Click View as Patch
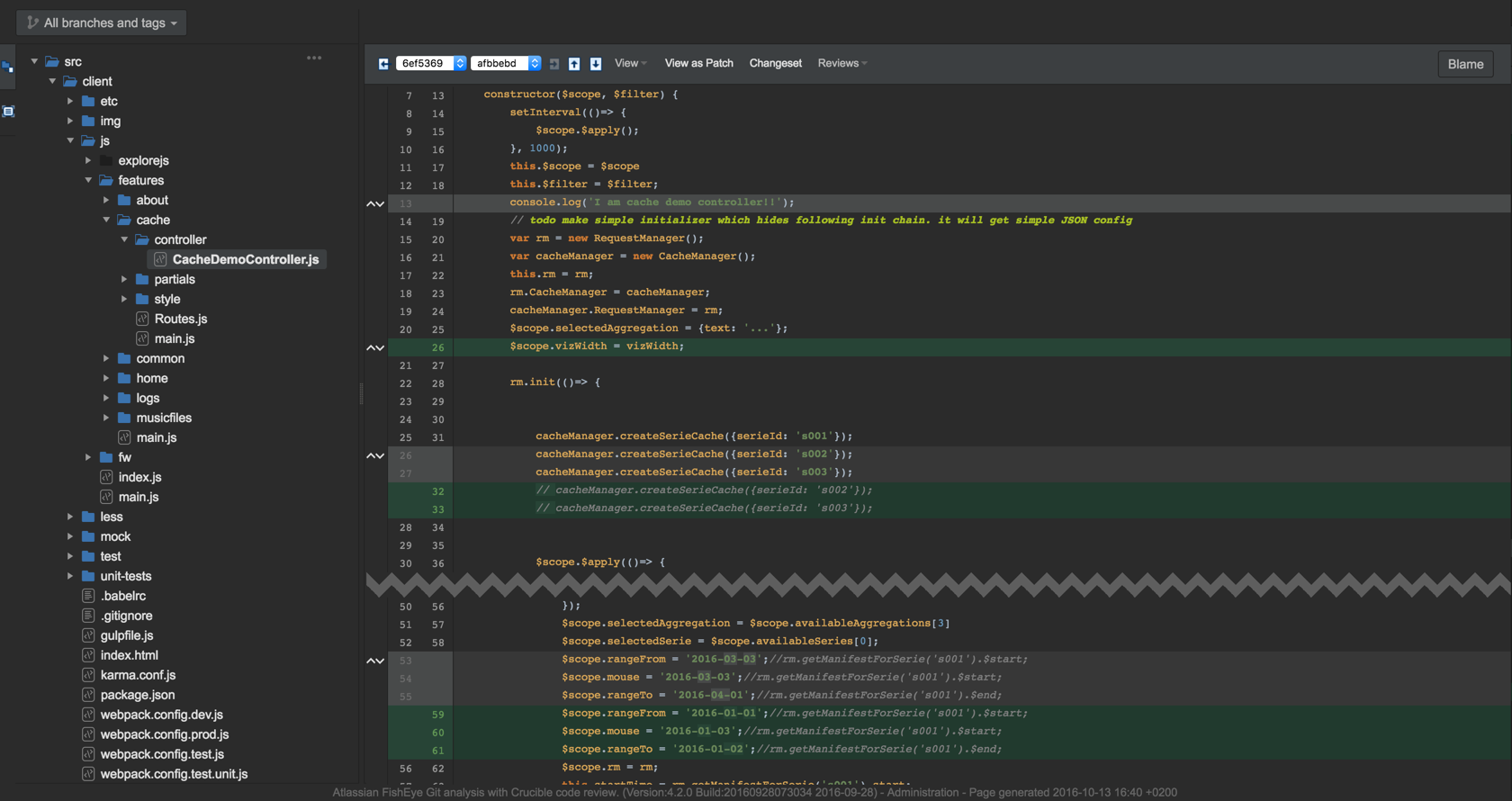 699,63
